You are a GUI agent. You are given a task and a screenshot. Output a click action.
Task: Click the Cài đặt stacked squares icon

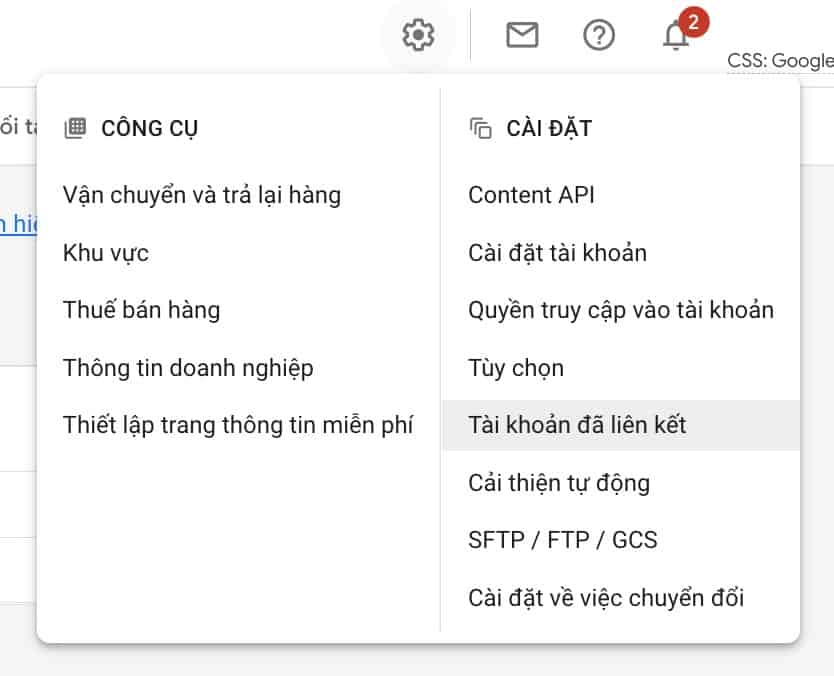pyautogui.click(x=480, y=128)
